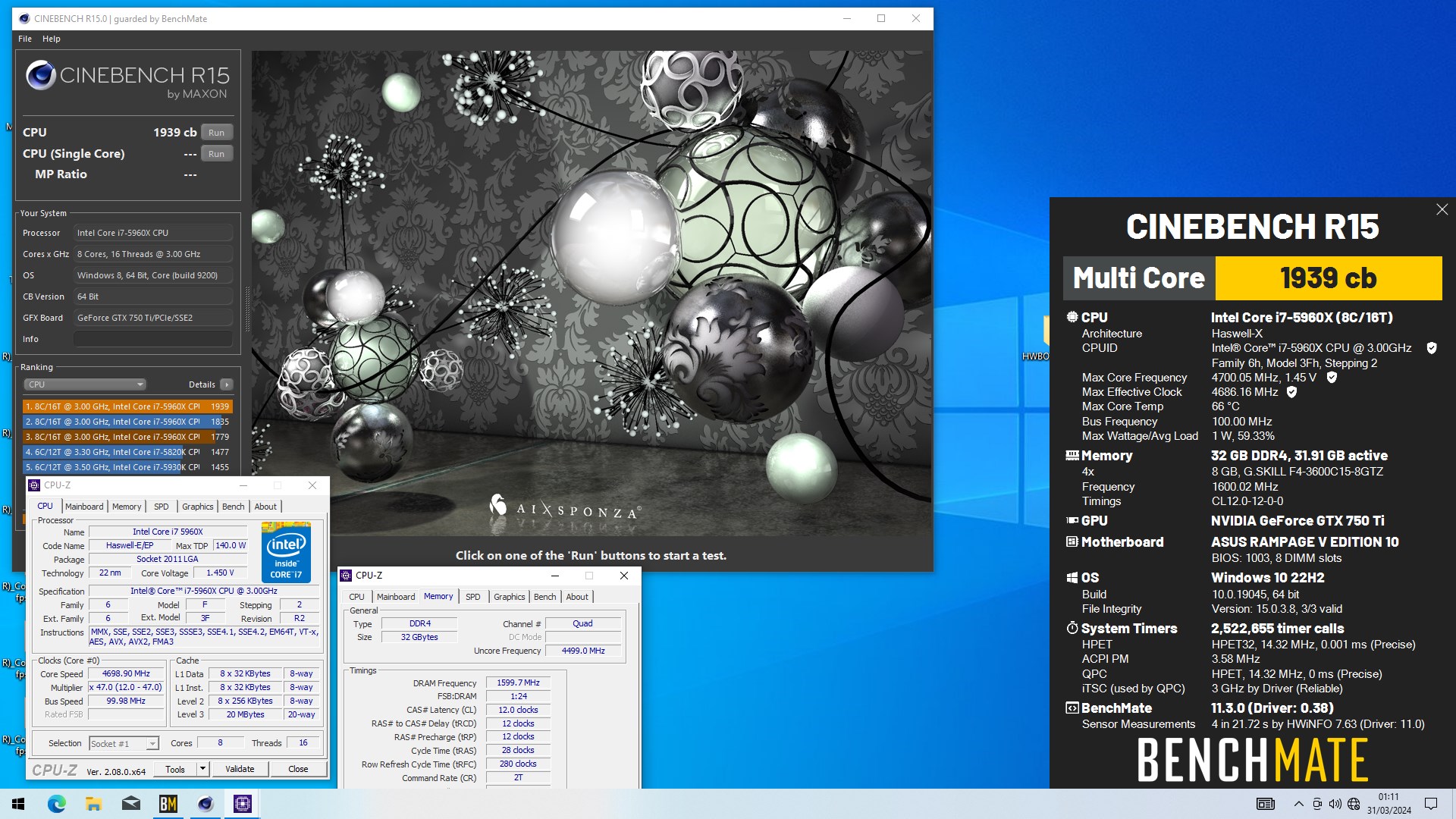The image size is (1456, 819).
Task: Open the volume tray icon
Action: pyautogui.click(x=1335, y=804)
